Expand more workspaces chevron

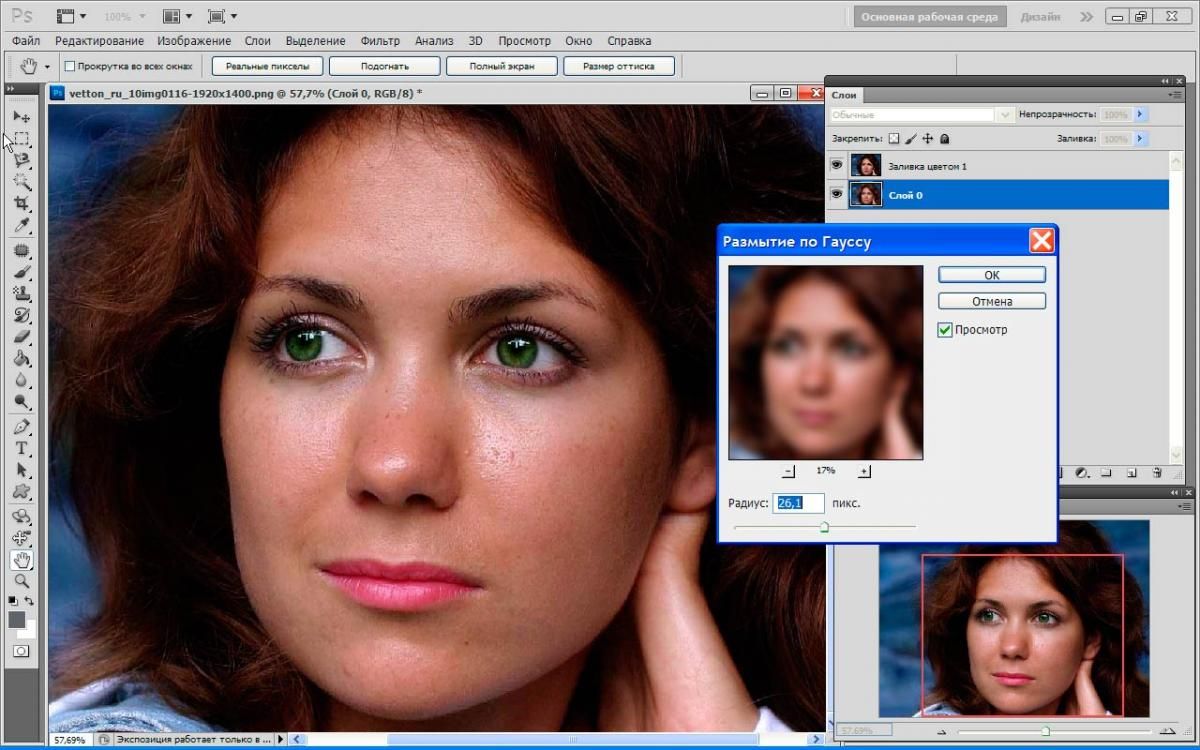(x=1087, y=16)
